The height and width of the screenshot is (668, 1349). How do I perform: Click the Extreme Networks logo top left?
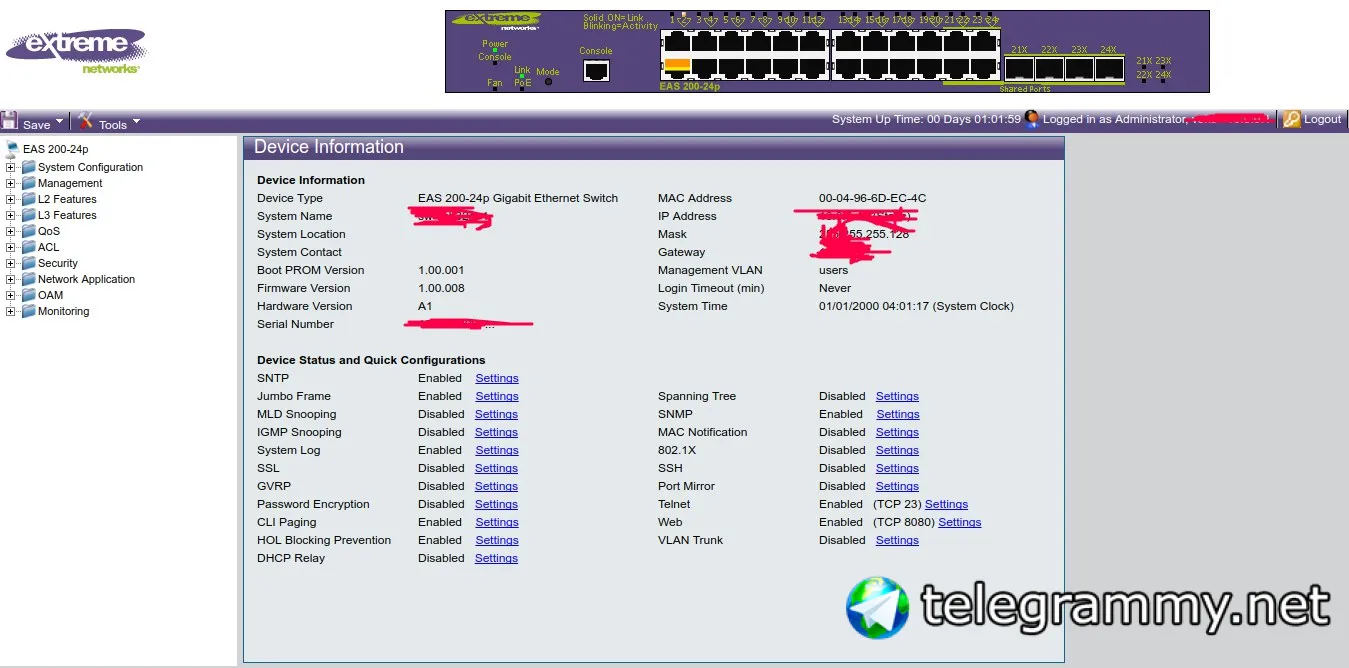(76, 52)
